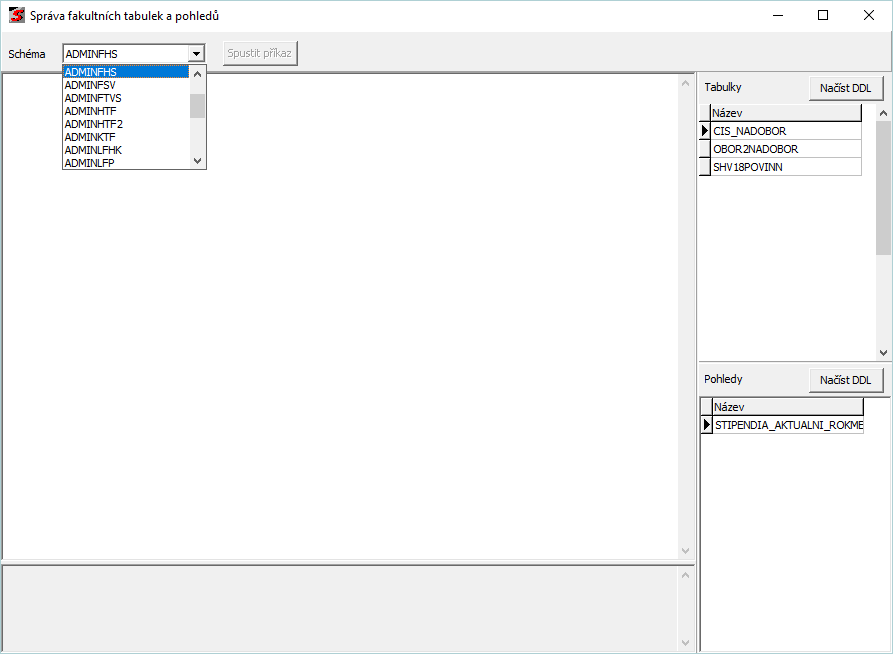Pick ADMINHTF2 in the dropdown list
The image size is (893, 654).
click(x=93, y=124)
